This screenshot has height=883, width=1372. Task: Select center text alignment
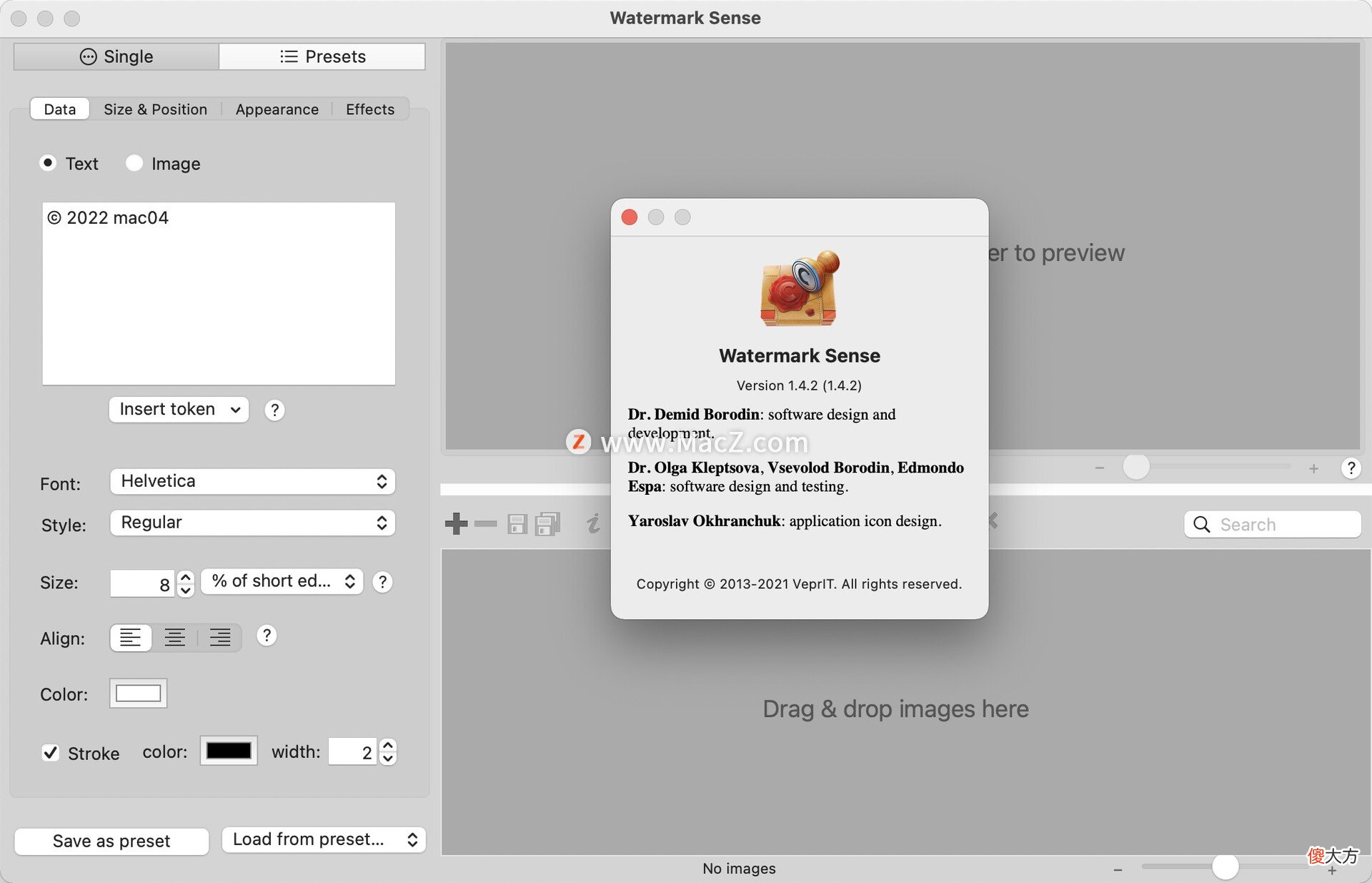(x=175, y=637)
